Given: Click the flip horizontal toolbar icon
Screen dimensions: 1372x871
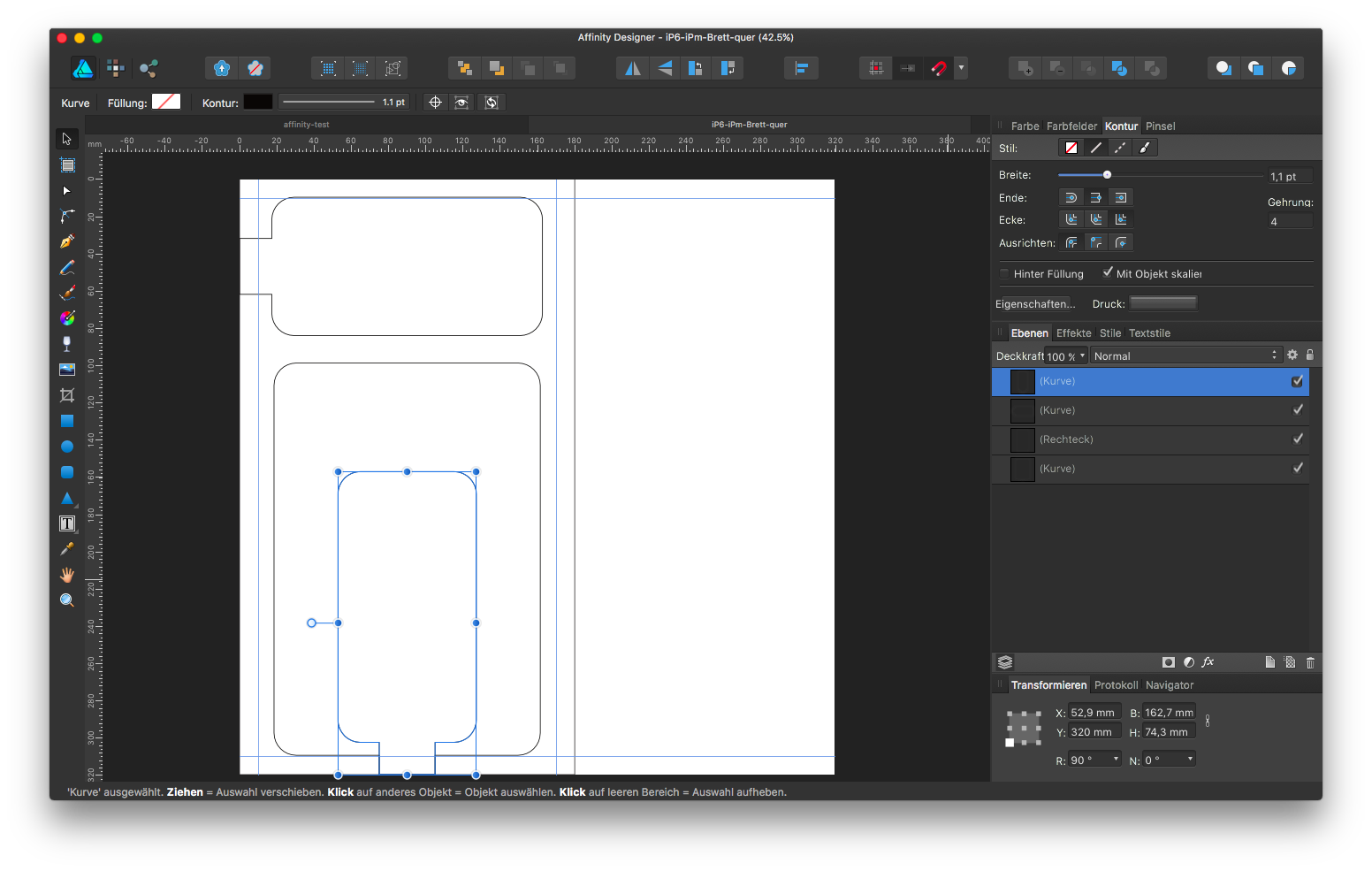Looking at the screenshot, I should (632, 68).
